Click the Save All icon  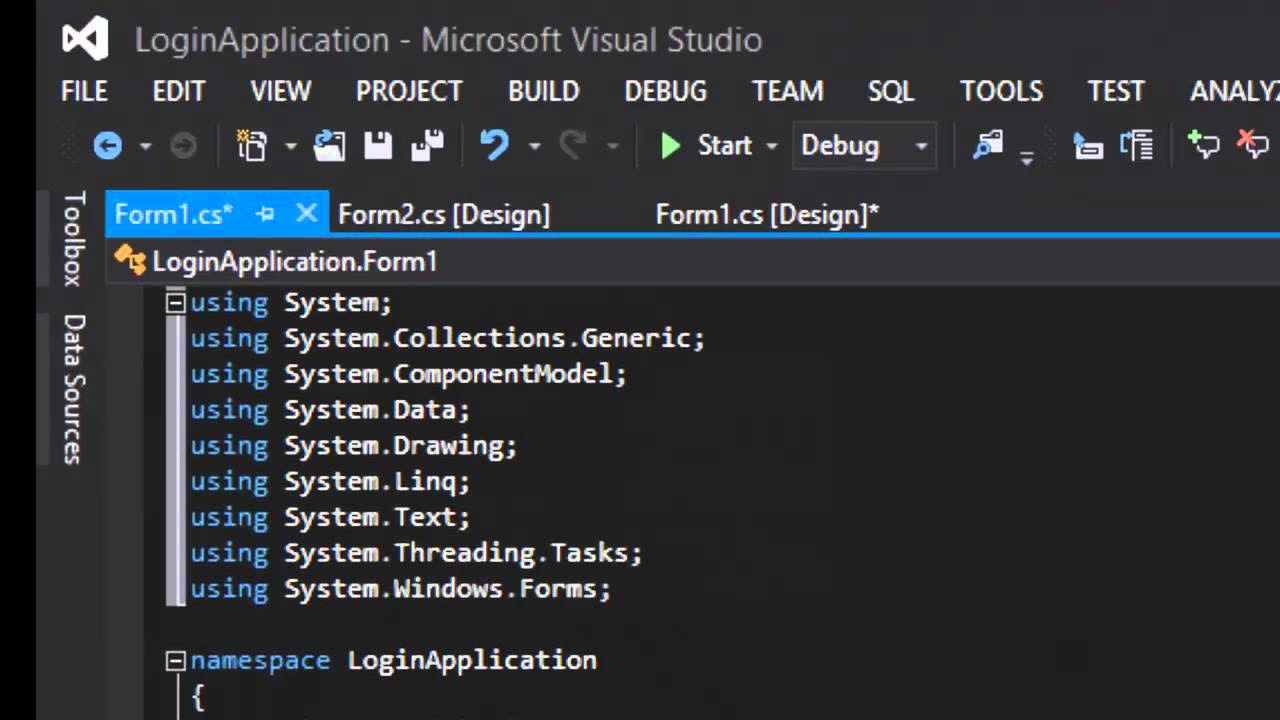tap(428, 146)
